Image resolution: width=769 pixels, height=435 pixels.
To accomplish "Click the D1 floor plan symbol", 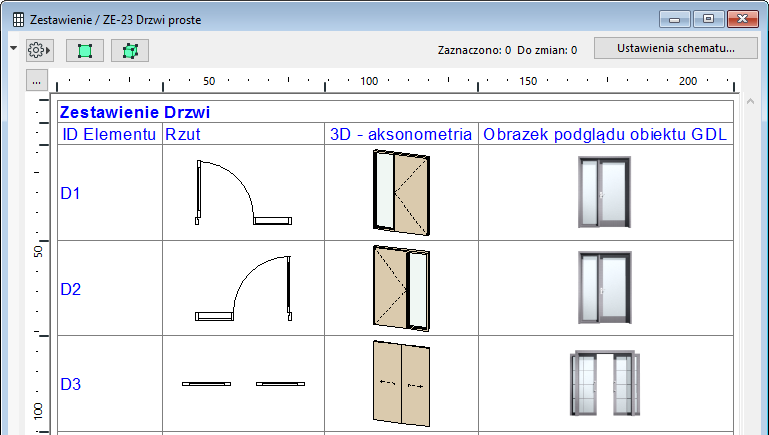I will pos(243,192).
